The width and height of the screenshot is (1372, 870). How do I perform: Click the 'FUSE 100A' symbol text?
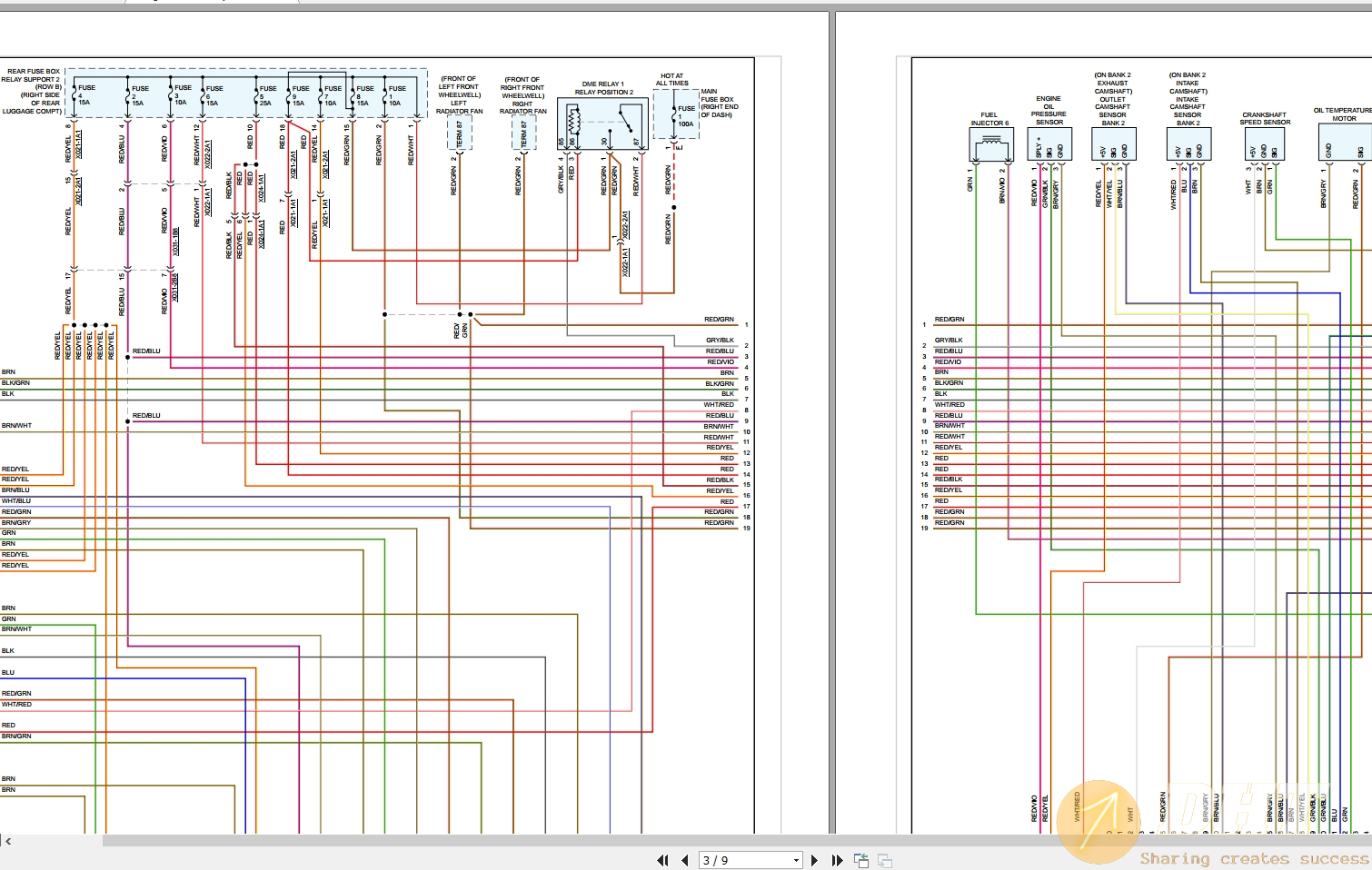tap(686, 115)
